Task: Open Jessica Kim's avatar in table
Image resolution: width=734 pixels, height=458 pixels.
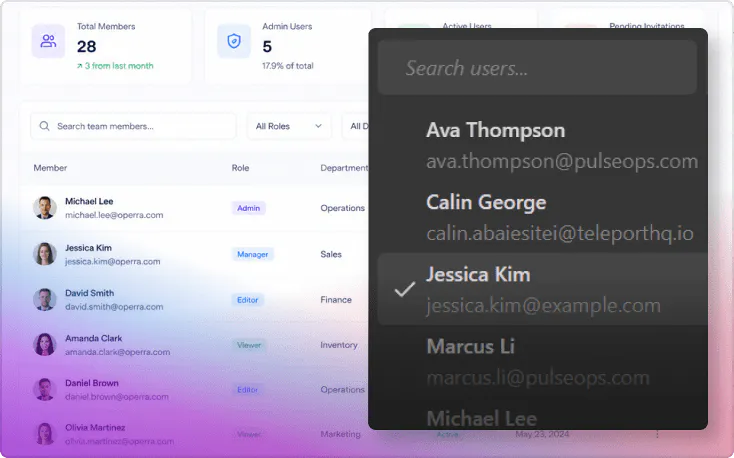Action: (45, 254)
